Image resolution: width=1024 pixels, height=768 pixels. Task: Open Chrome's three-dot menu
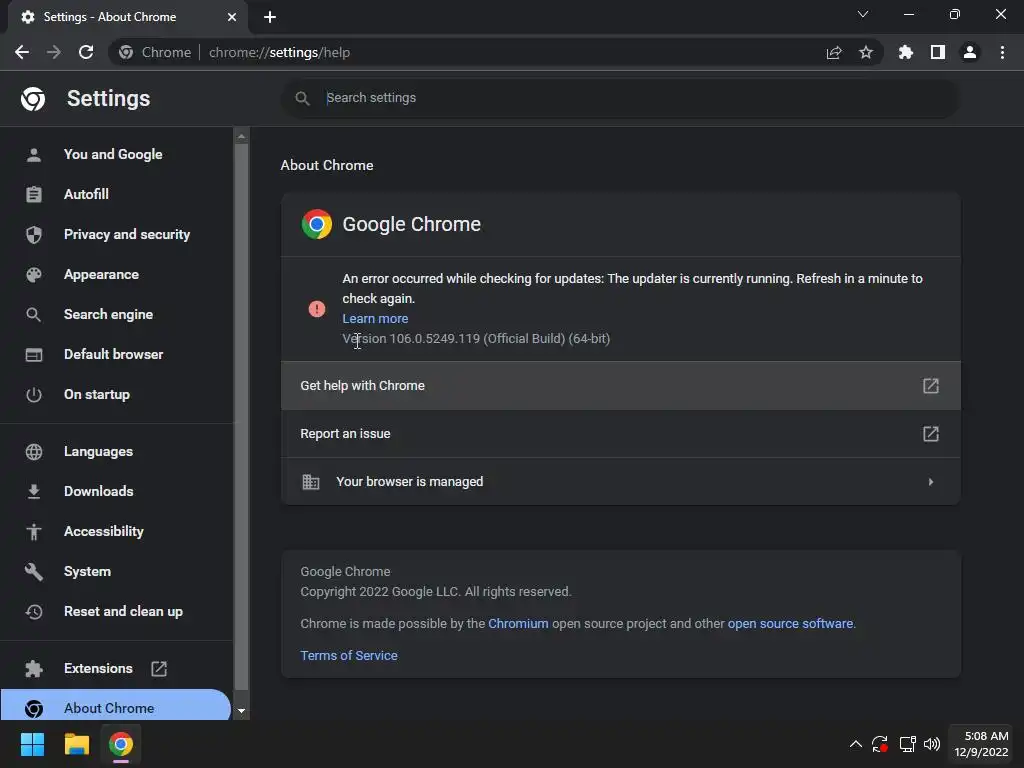tap(1002, 52)
